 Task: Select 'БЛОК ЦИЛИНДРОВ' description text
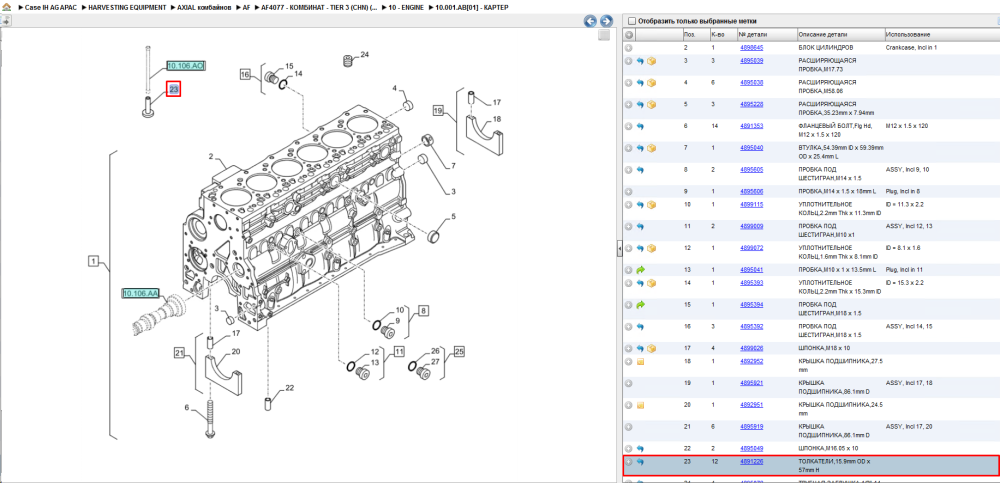click(823, 48)
